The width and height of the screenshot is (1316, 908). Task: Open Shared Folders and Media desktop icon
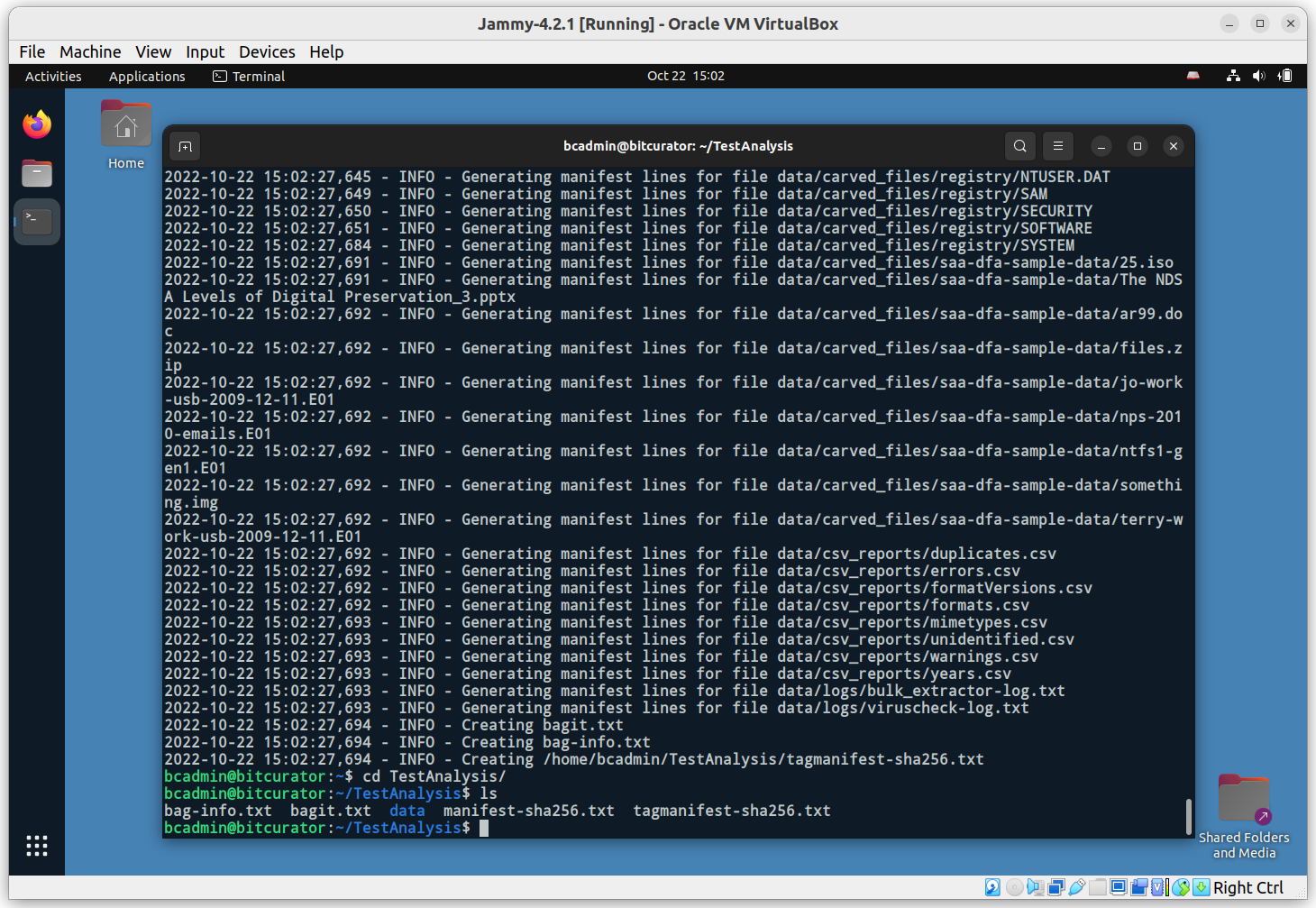1244,816
